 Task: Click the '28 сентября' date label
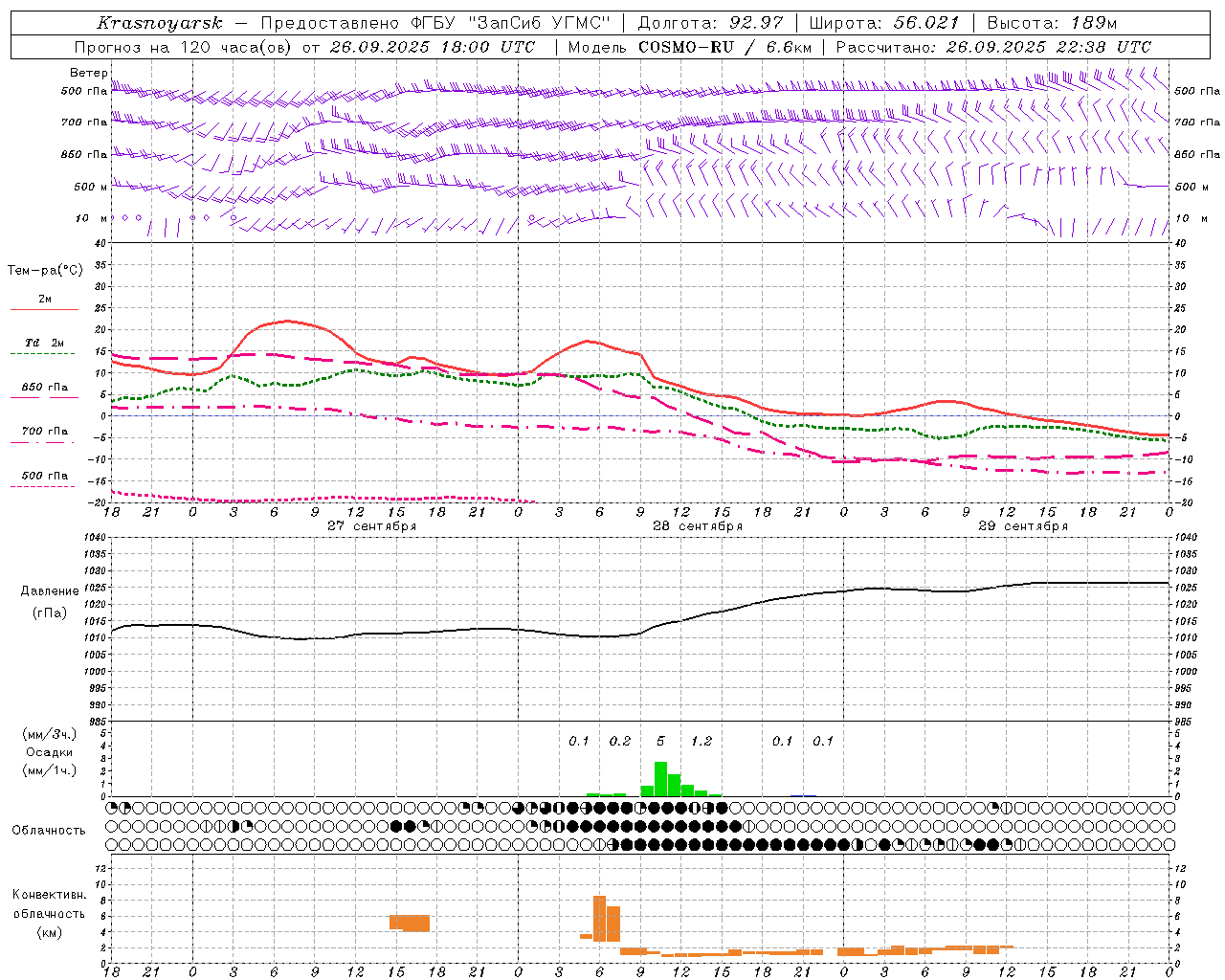[x=698, y=526]
